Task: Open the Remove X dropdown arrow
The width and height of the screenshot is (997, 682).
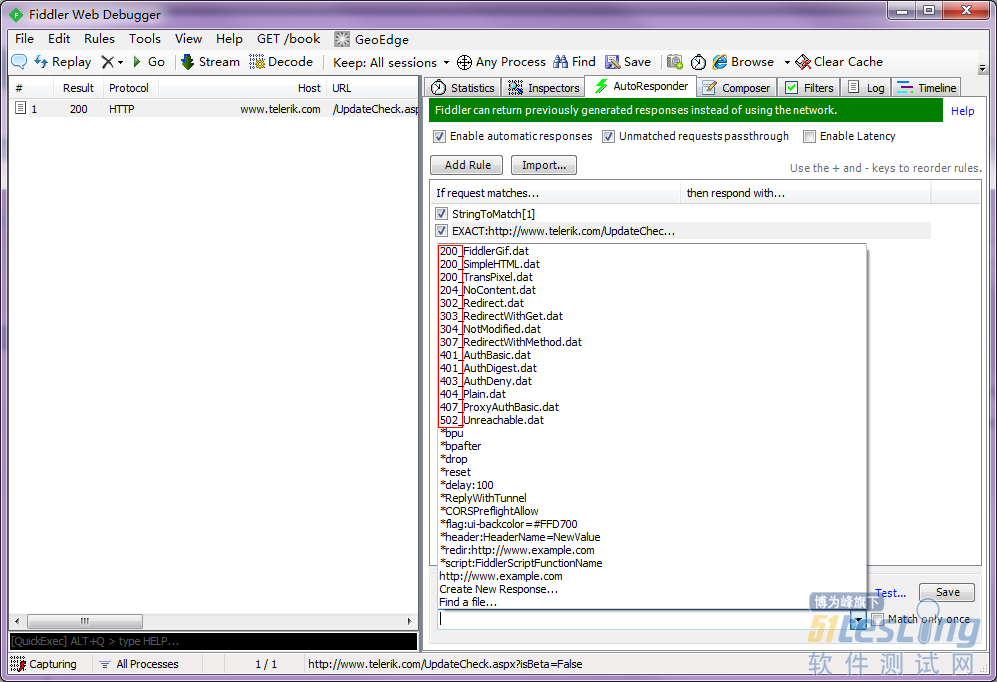Action: click(120, 62)
